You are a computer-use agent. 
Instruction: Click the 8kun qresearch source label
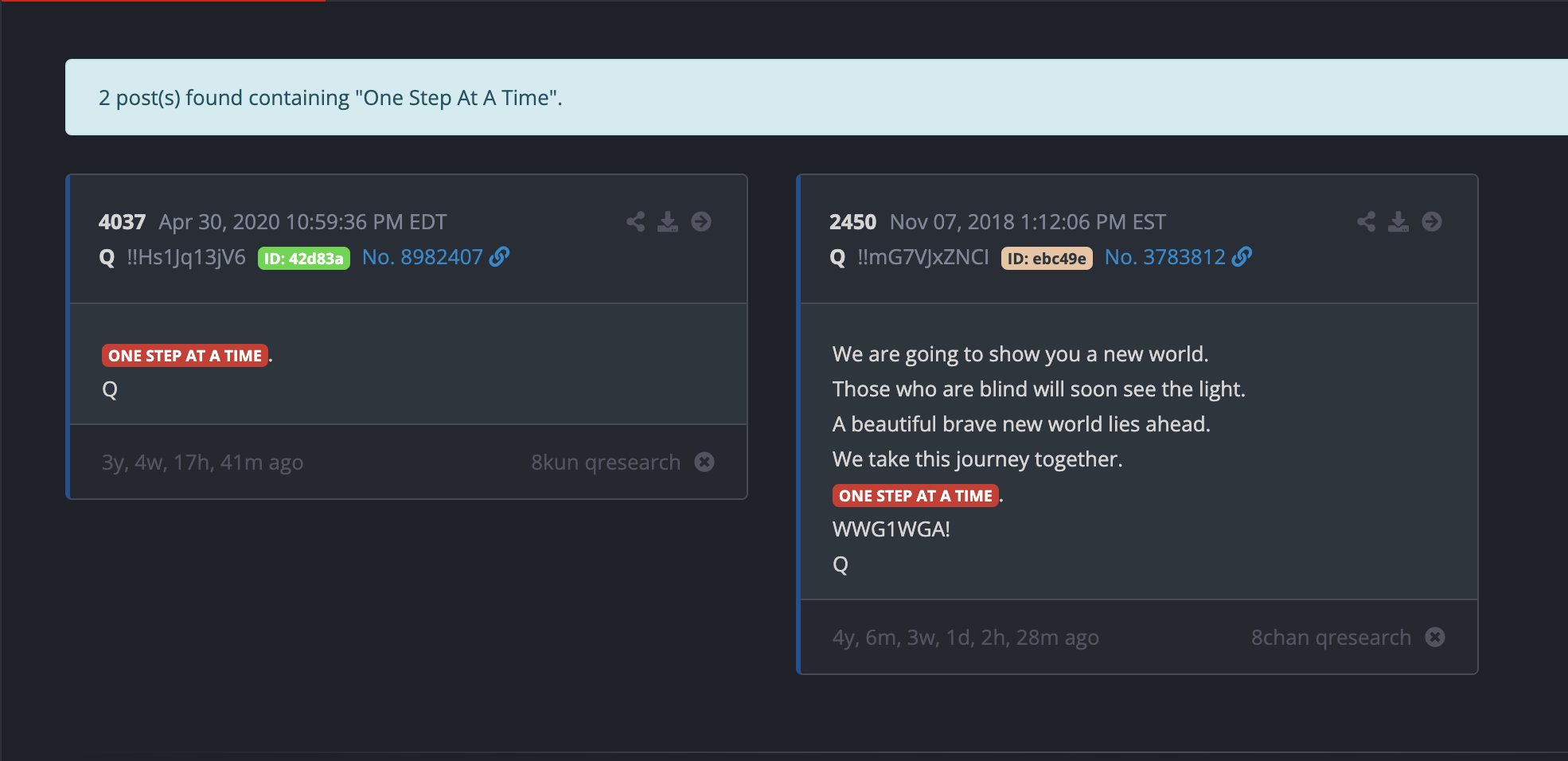(x=606, y=462)
